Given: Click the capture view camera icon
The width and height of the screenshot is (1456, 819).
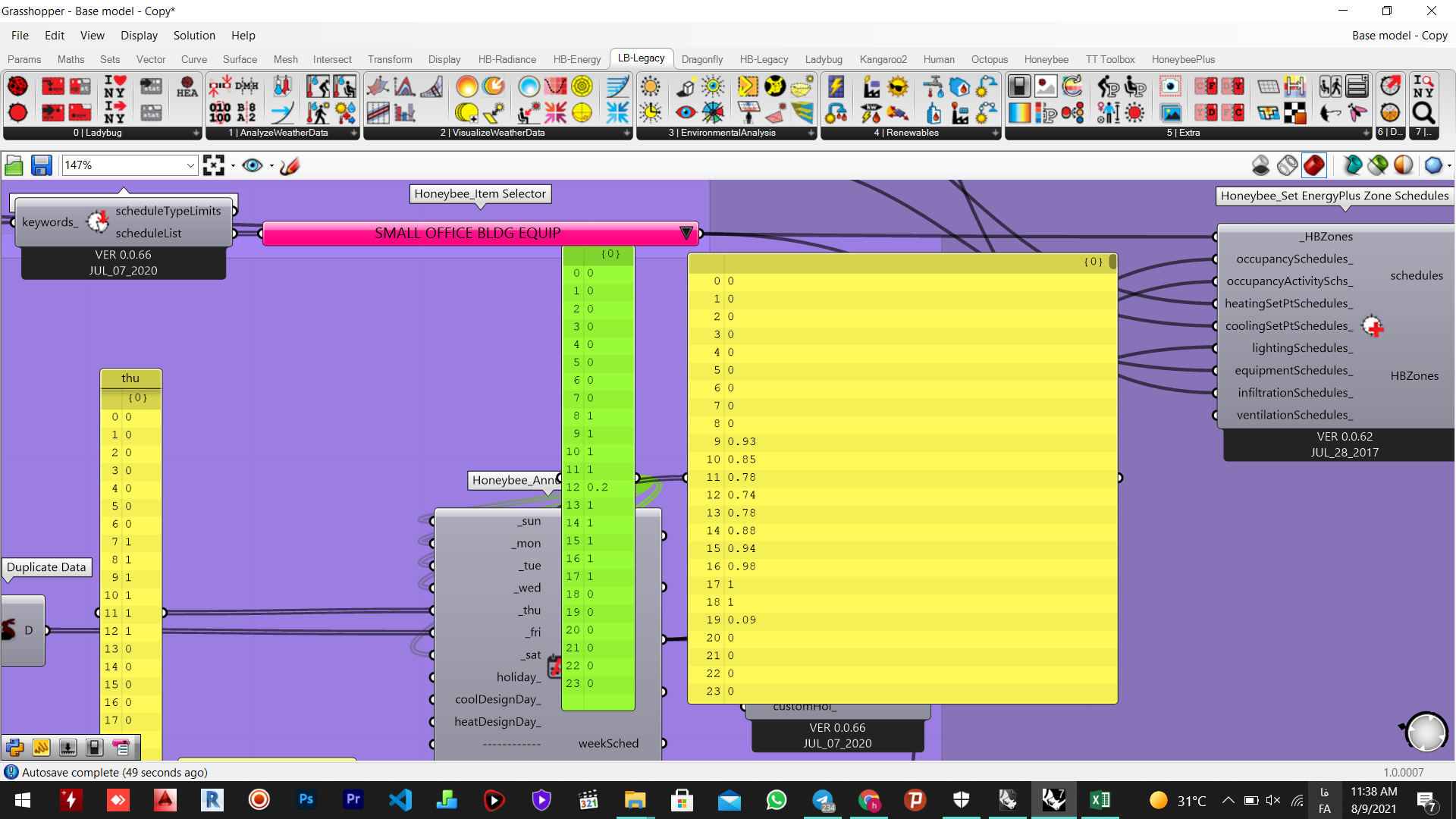Looking at the screenshot, I should tap(1170, 86).
